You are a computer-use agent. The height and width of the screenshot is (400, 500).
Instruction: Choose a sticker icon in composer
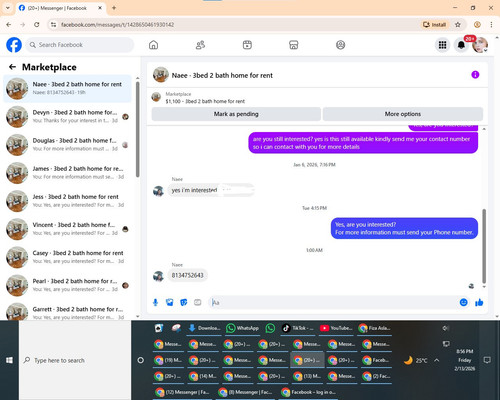tap(184, 302)
